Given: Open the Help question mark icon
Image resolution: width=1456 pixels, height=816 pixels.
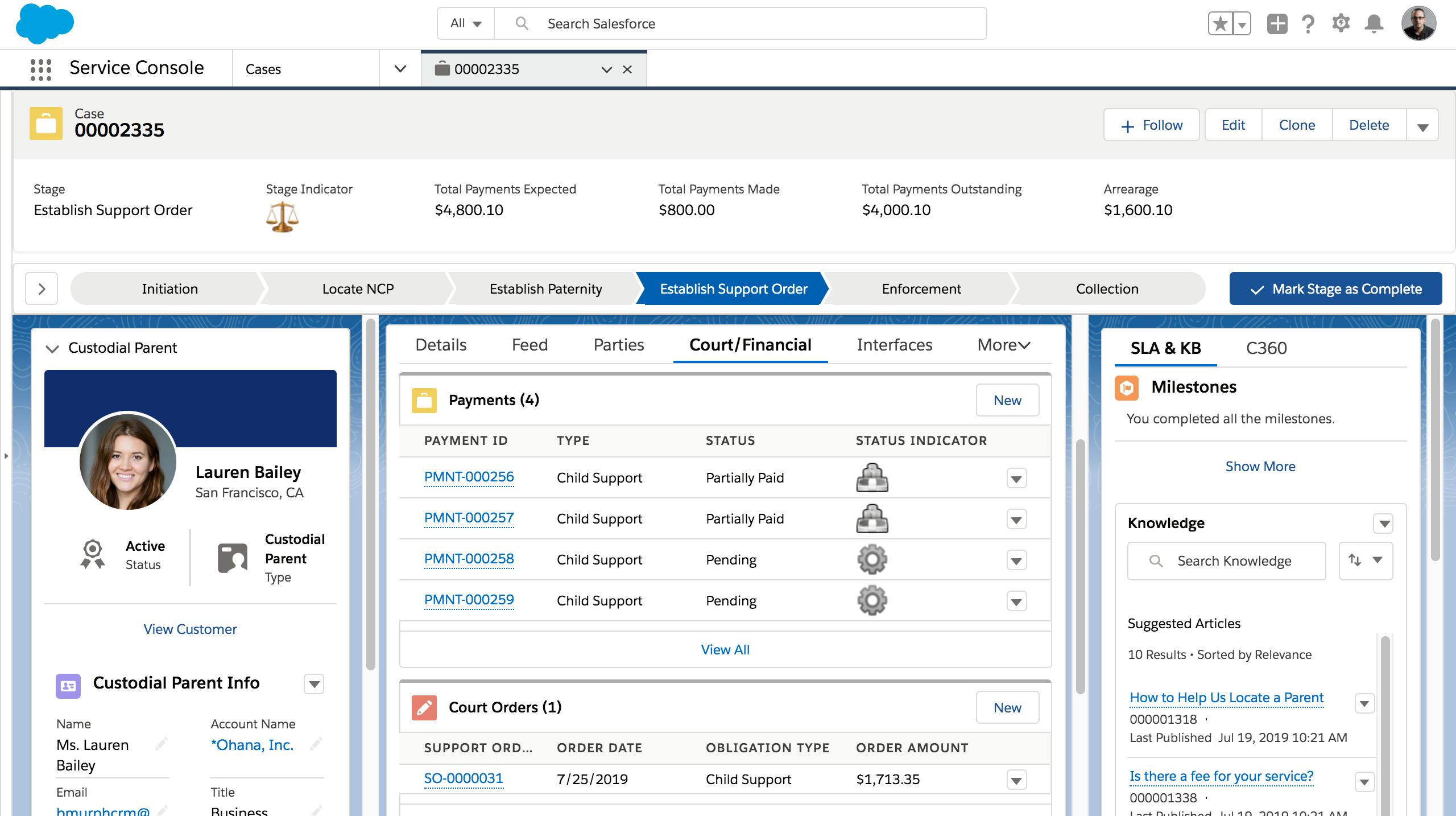Looking at the screenshot, I should (1308, 24).
